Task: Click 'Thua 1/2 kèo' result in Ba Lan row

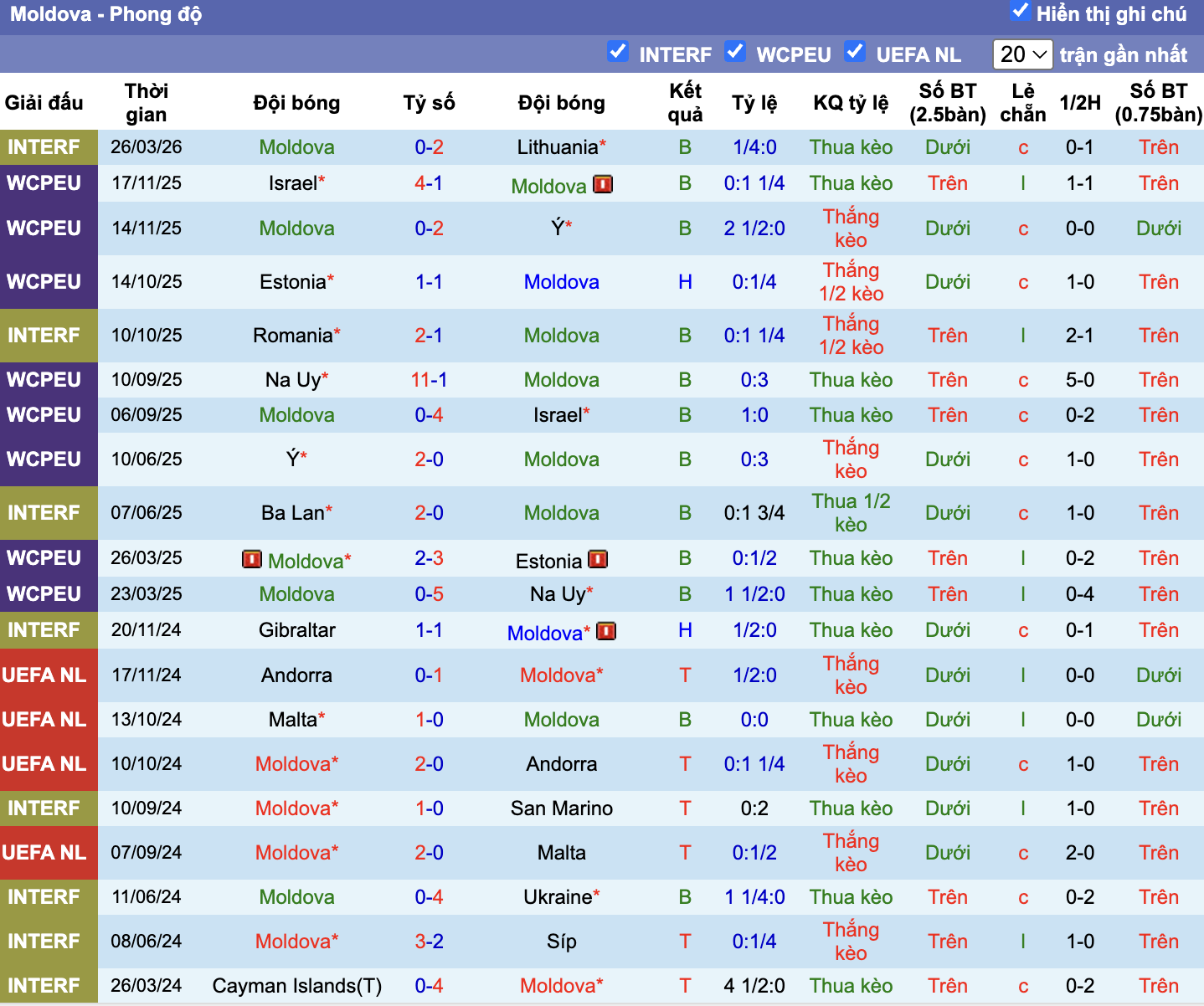Action: [x=851, y=513]
